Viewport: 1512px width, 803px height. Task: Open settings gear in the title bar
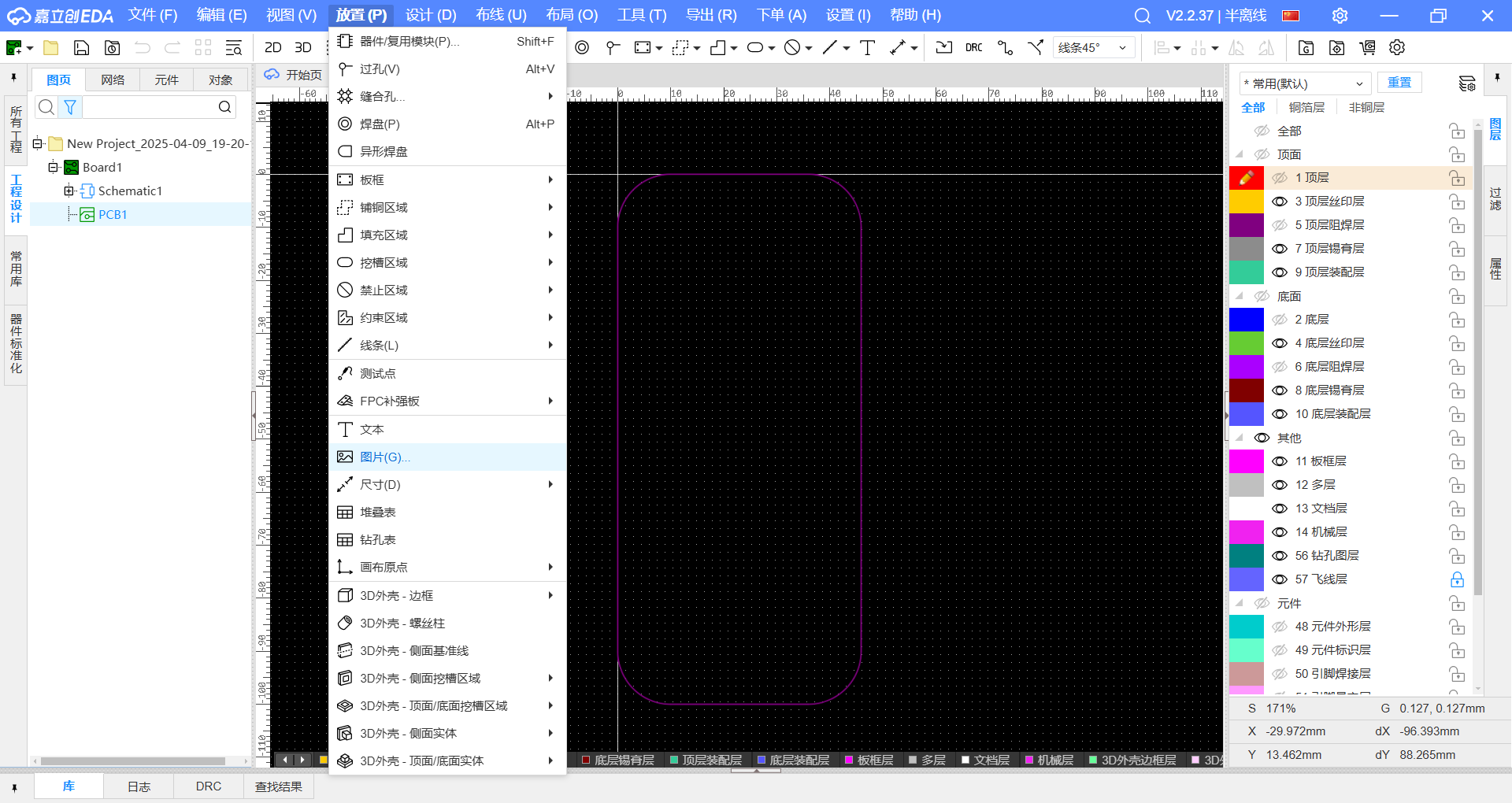pyautogui.click(x=1340, y=16)
